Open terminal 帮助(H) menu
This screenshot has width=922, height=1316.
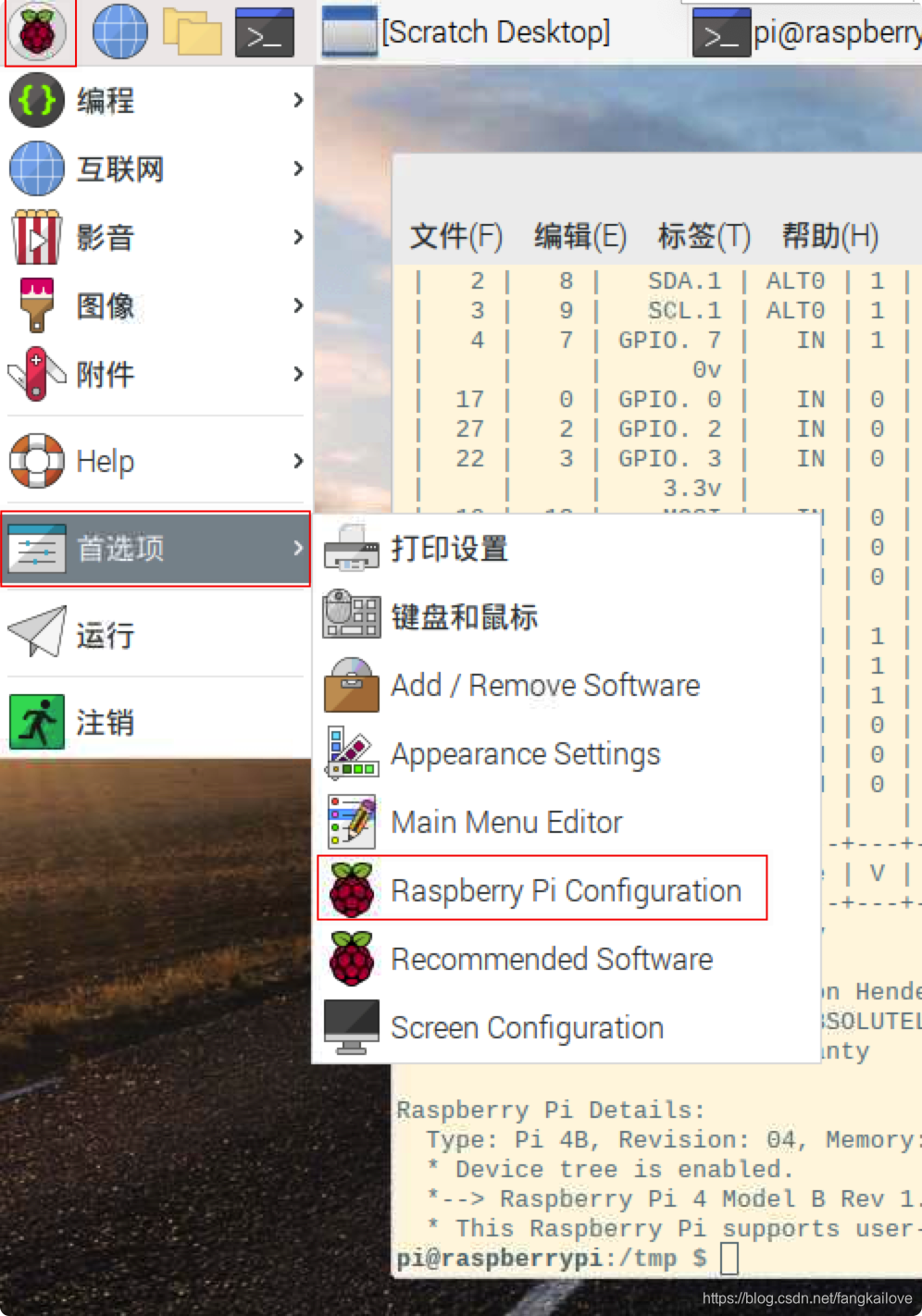(830, 237)
